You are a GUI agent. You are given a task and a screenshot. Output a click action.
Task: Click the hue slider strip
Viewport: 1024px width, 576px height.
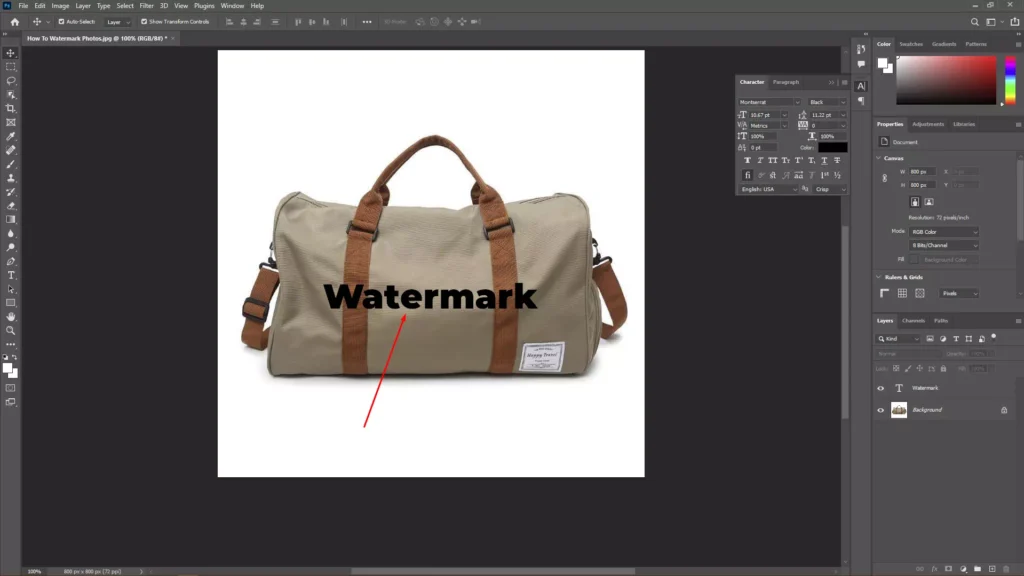pos(1010,80)
